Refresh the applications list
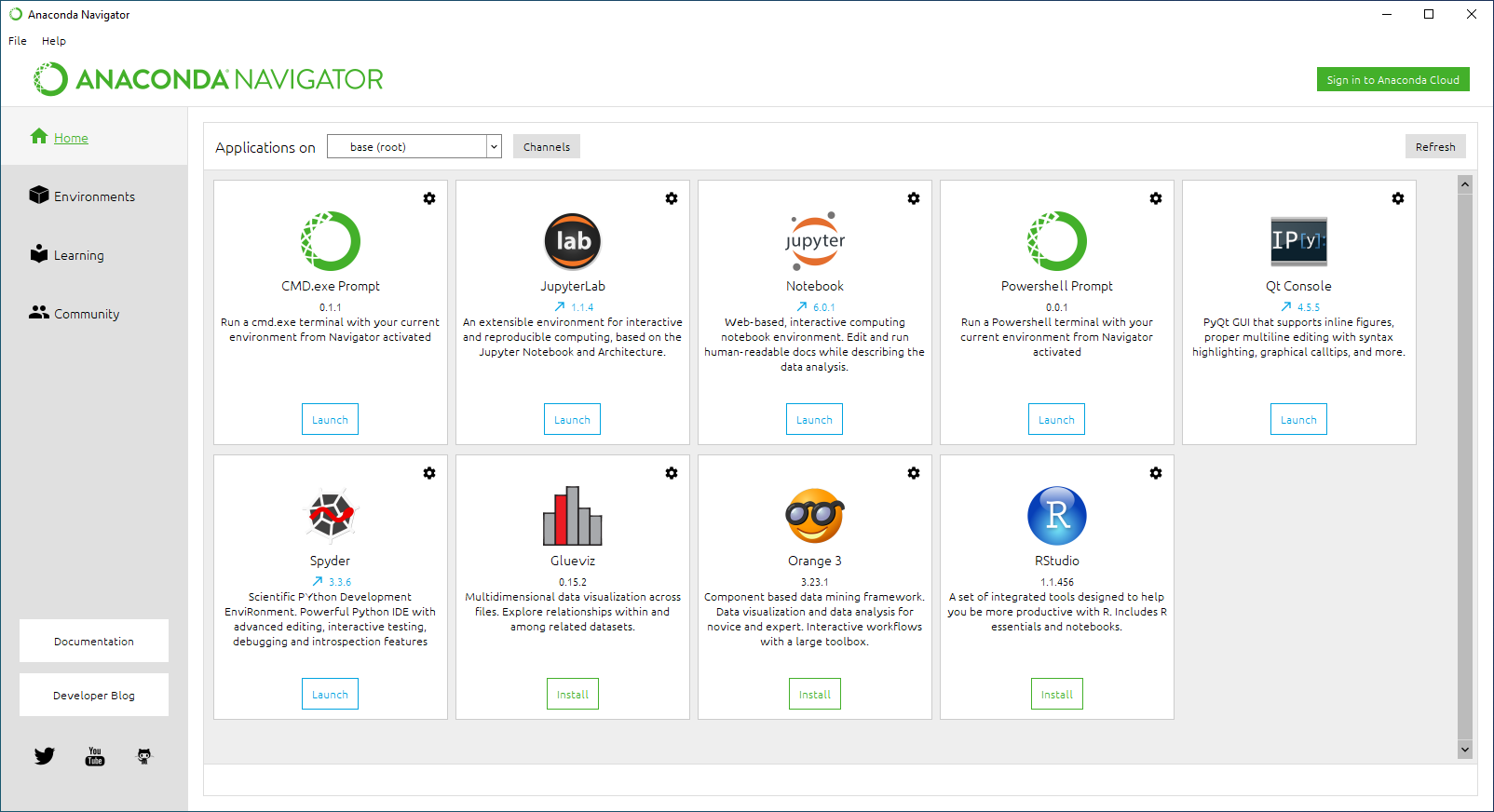1494x812 pixels. (1435, 146)
